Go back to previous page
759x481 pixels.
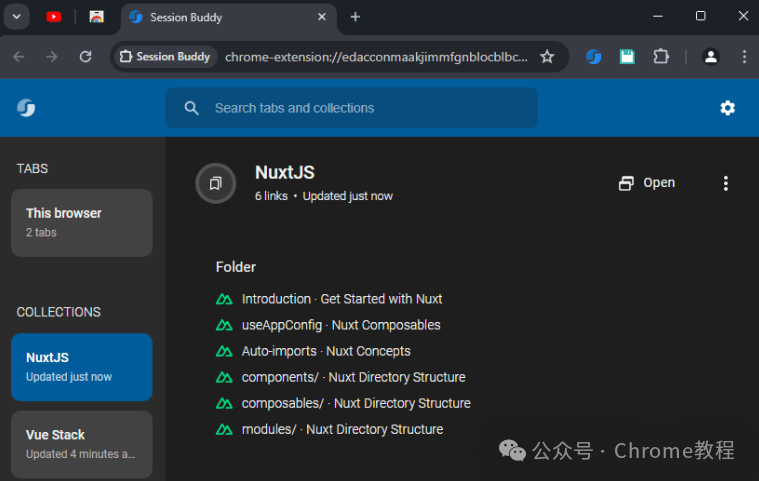click(19, 57)
